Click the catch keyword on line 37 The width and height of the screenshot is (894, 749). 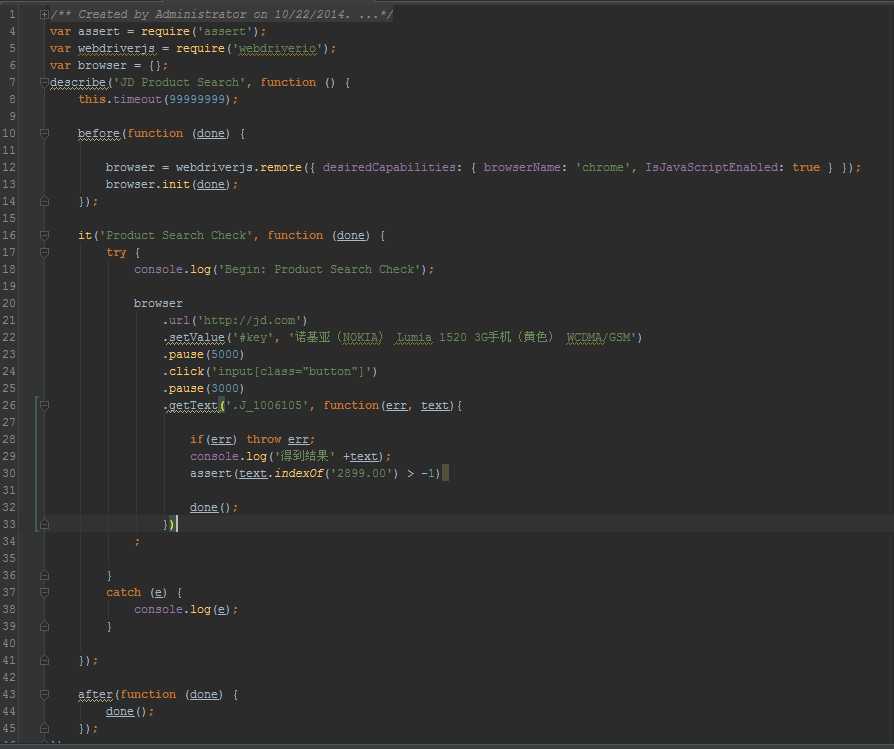(x=123, y=592)
